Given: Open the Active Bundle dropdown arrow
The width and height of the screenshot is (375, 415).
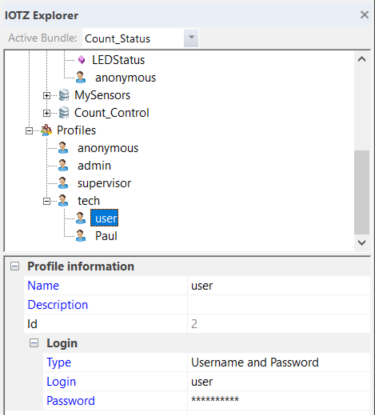Looking at the screenshot, I should [191, 38].
